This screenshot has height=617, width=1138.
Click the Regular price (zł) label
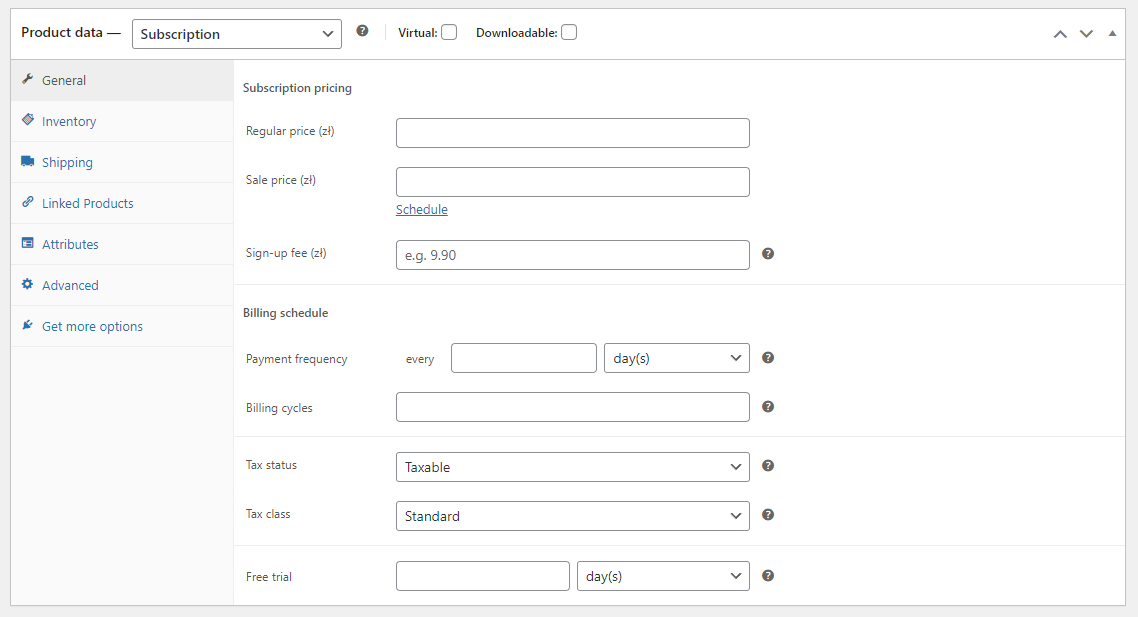pyautogui.click(x=290, y=131)
